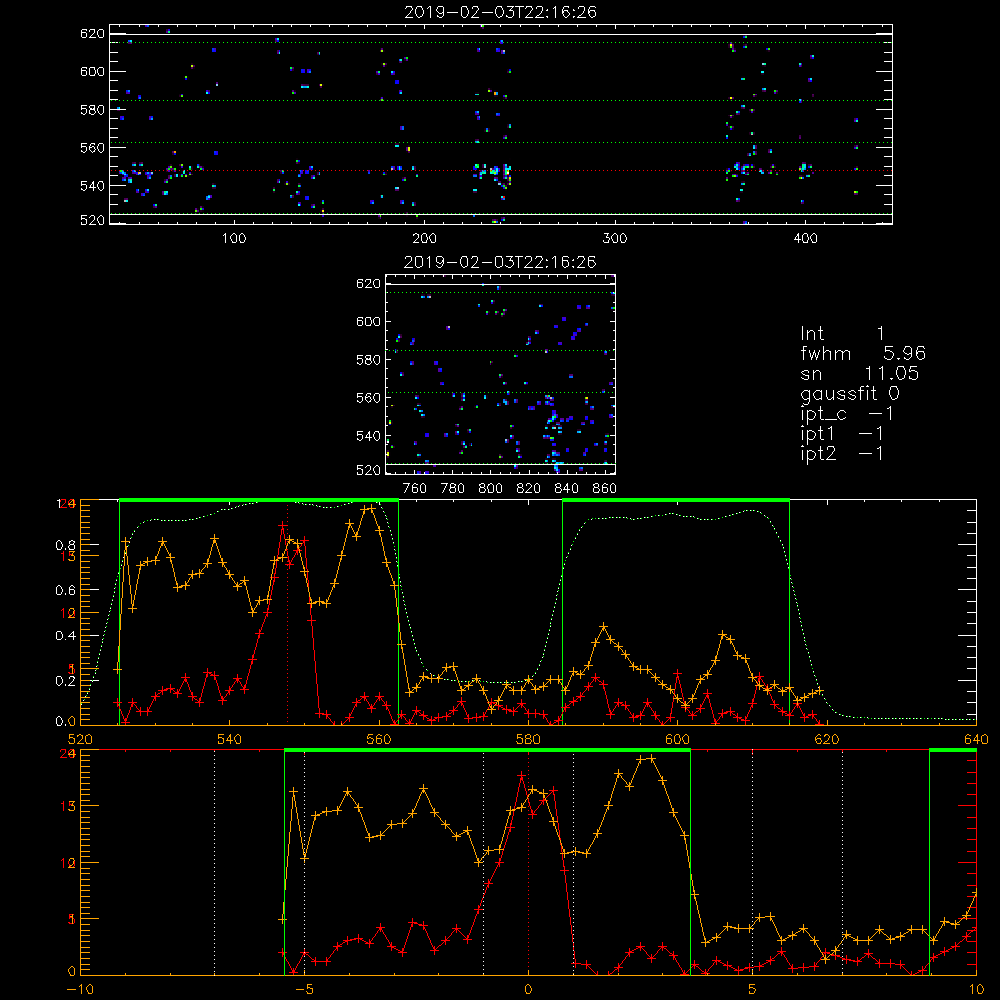Click the 'ipt2 -1' parameter line
Viewport: 1000px width, 1000px height.
842,453
